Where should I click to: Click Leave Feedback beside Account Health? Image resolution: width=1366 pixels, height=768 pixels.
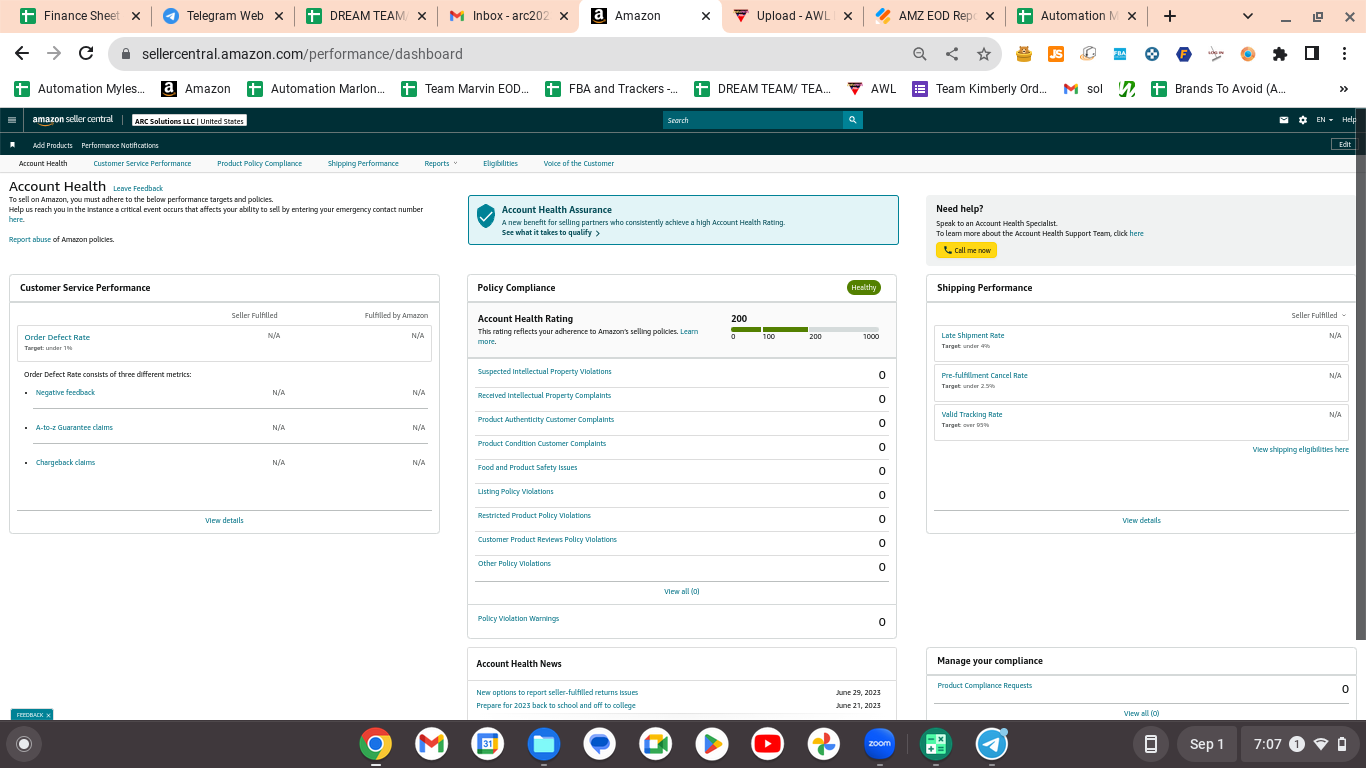[x=138, y=188]
